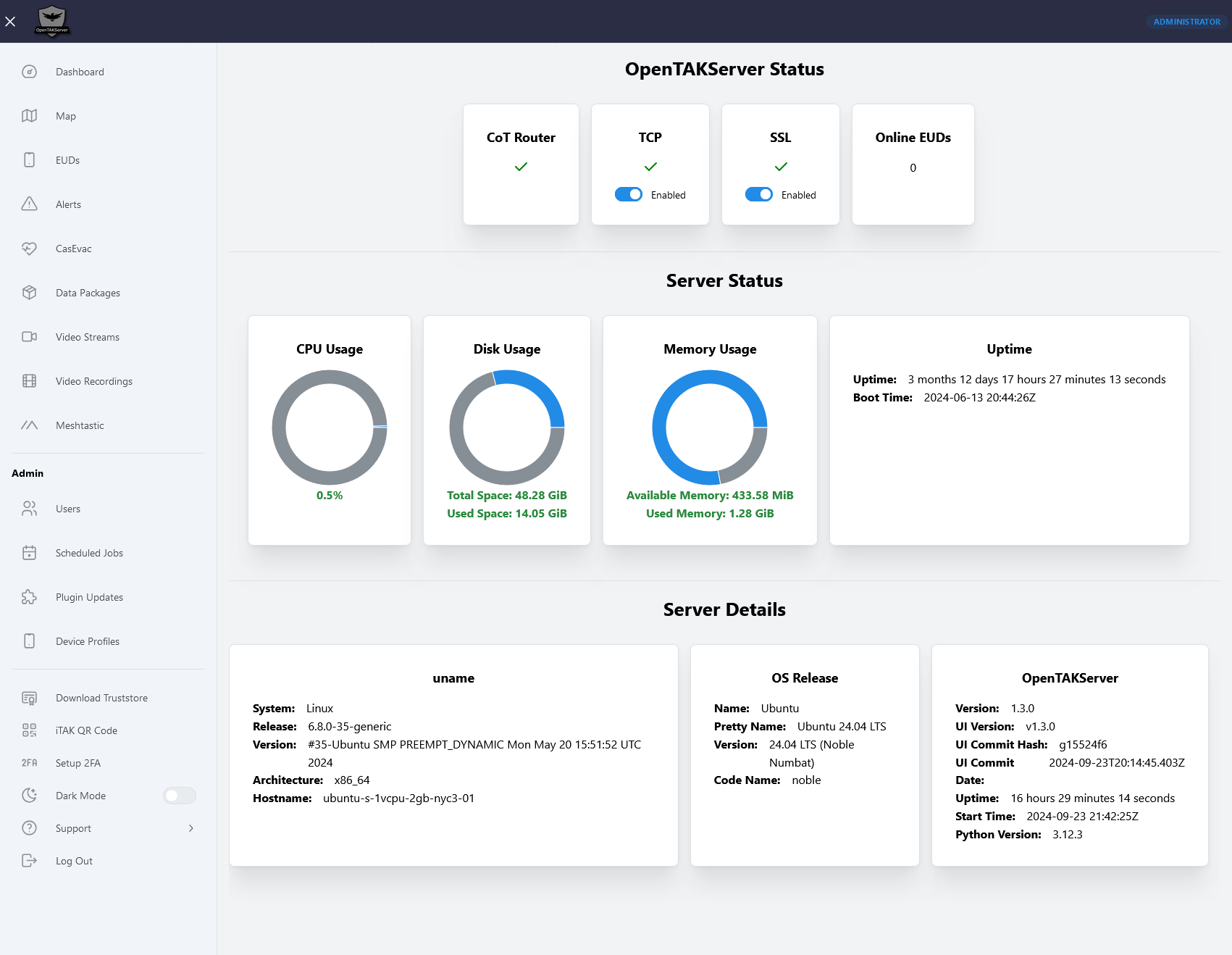Open the Users icon under Admin
This screenshot has height=955, width=1232.
29,509
